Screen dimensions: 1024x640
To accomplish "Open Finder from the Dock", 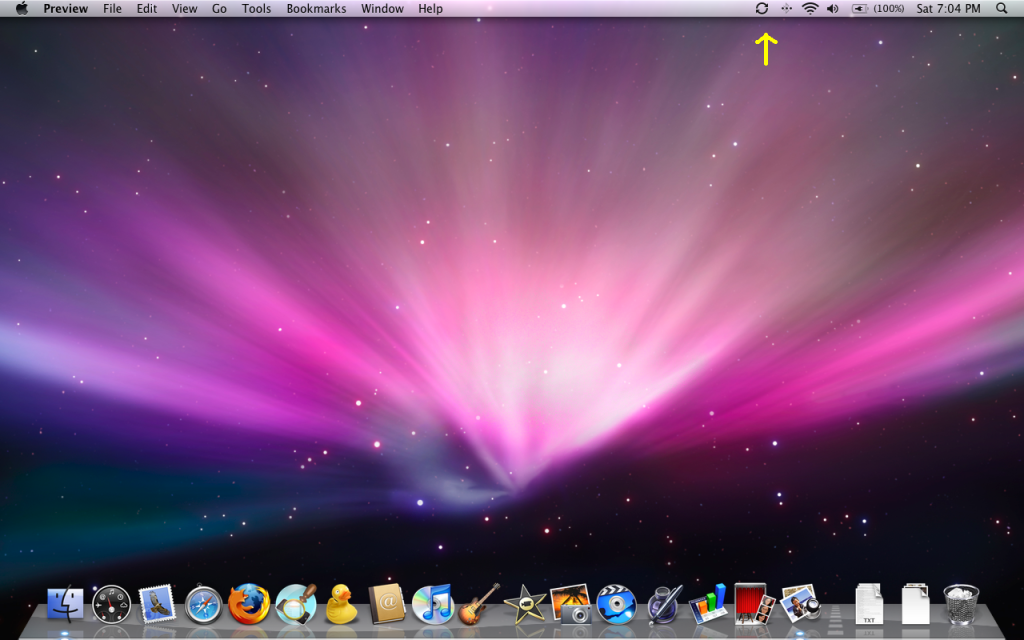I will tap(65, 604).
